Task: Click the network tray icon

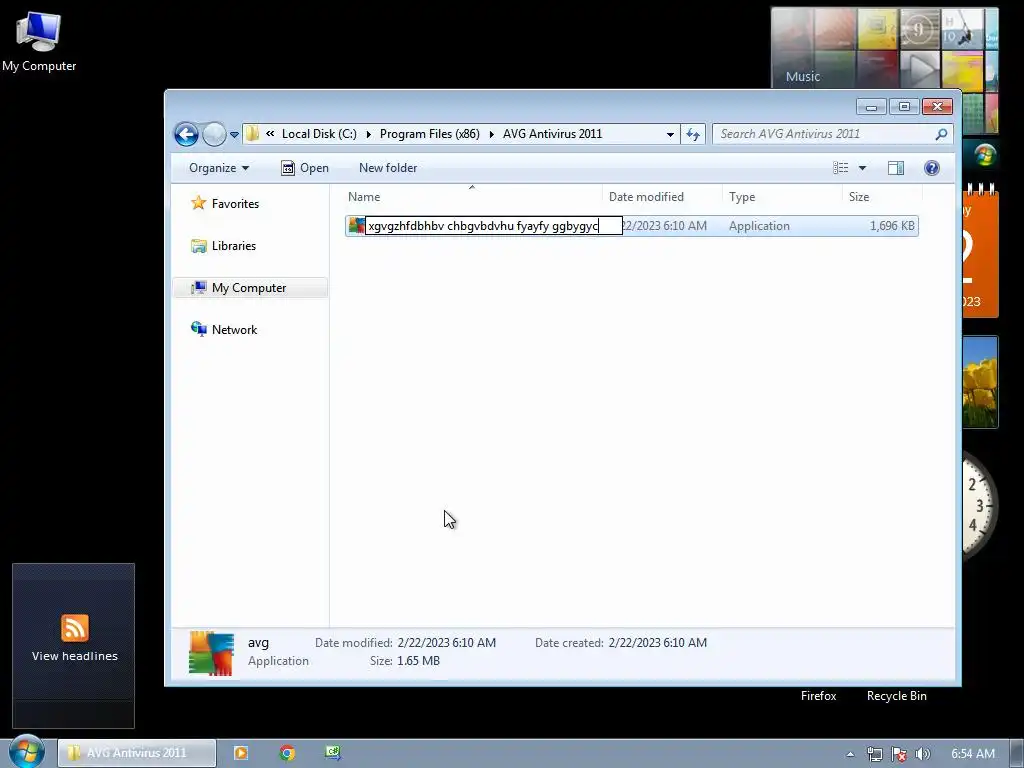Action: 874,754
